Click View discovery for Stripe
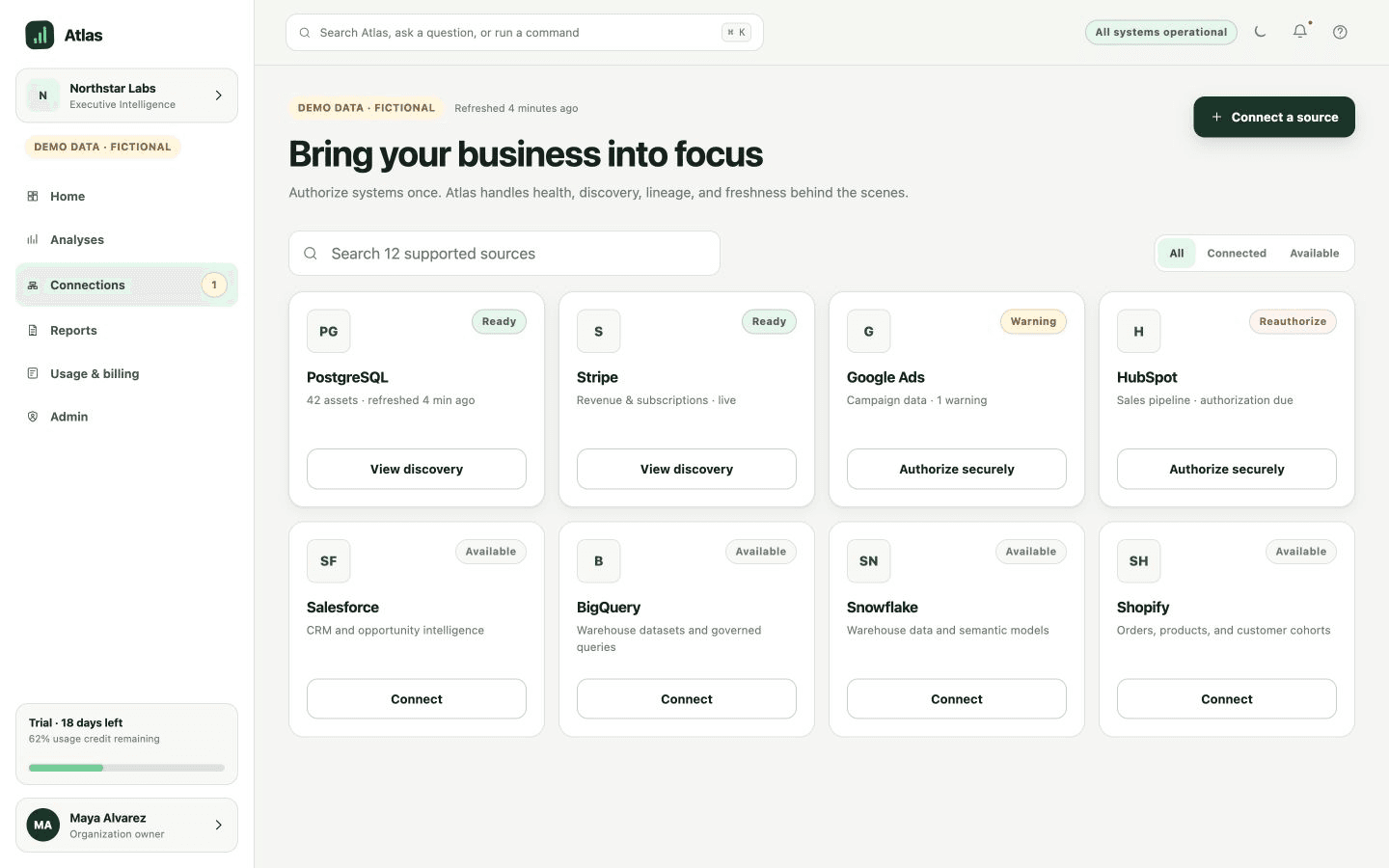Screen dimensions: 1389x868 [687, 469]
